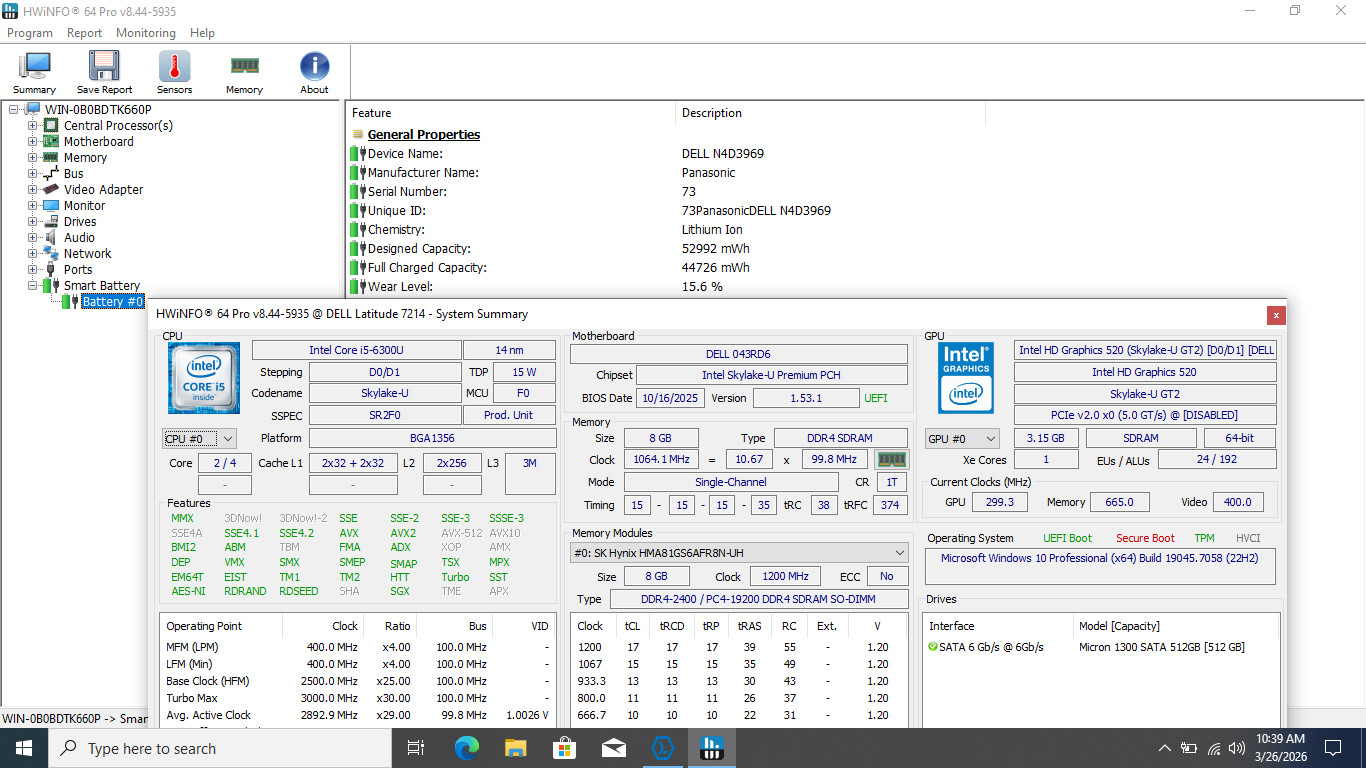Expand the Motherboard tree node
1366x768 pixels.
(x=33, y=142)
